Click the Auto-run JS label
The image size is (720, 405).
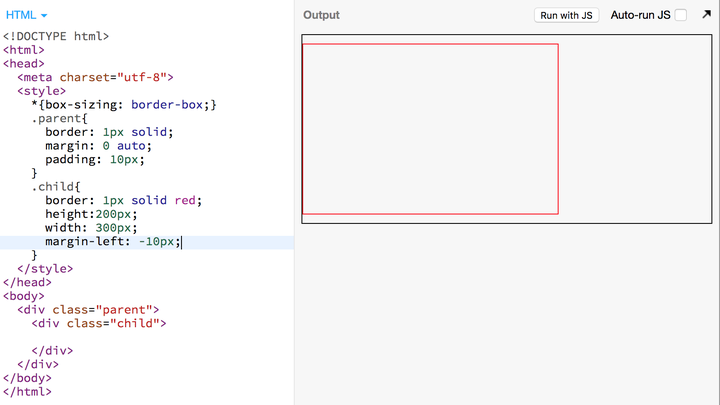640,15
